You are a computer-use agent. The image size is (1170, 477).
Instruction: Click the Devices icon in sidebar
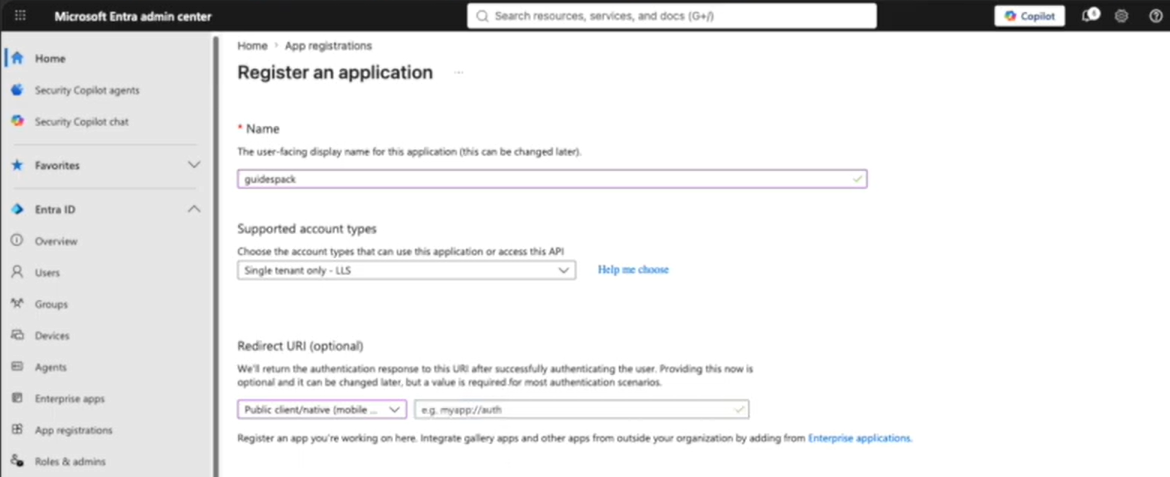click(x=17, y=335)
